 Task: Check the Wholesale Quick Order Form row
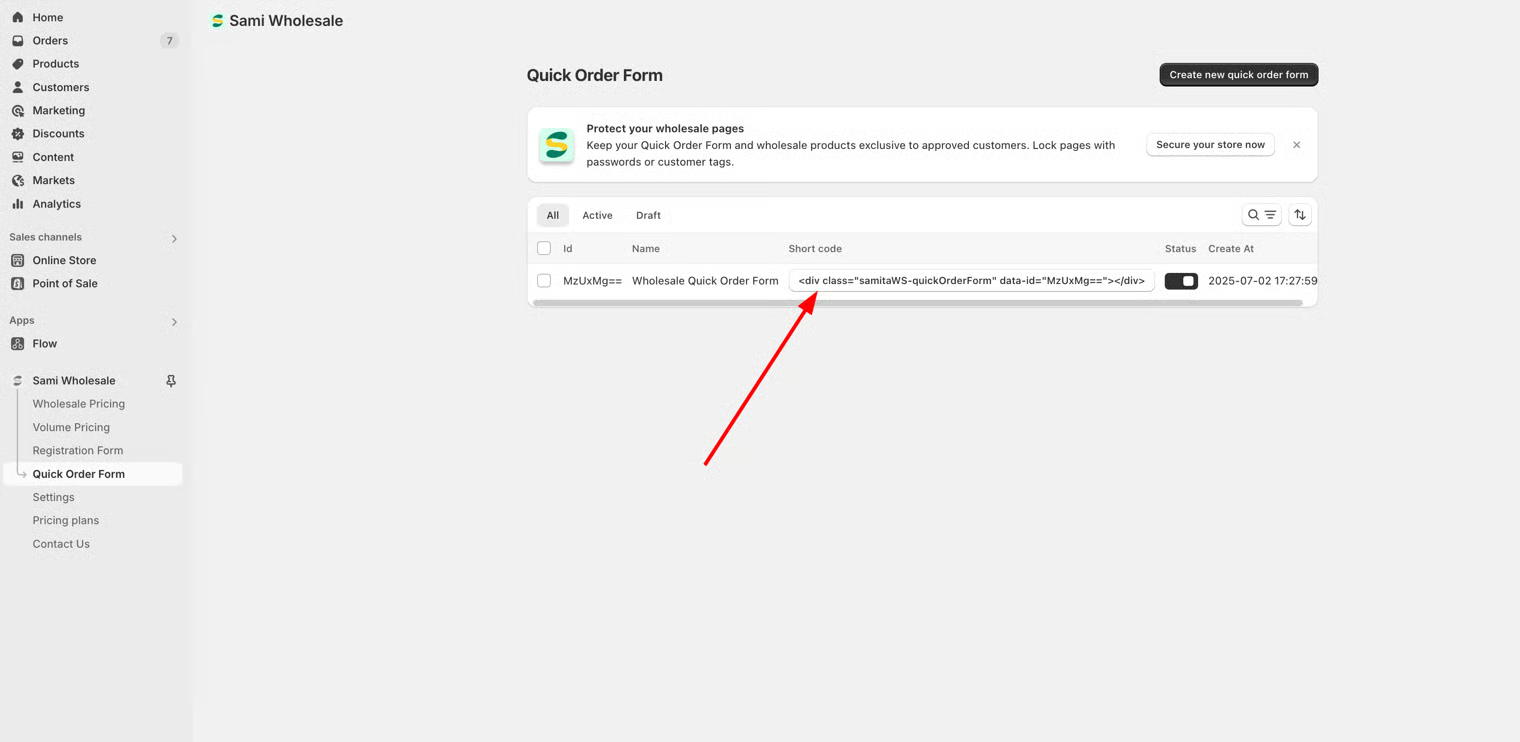(x=544, y=281)
